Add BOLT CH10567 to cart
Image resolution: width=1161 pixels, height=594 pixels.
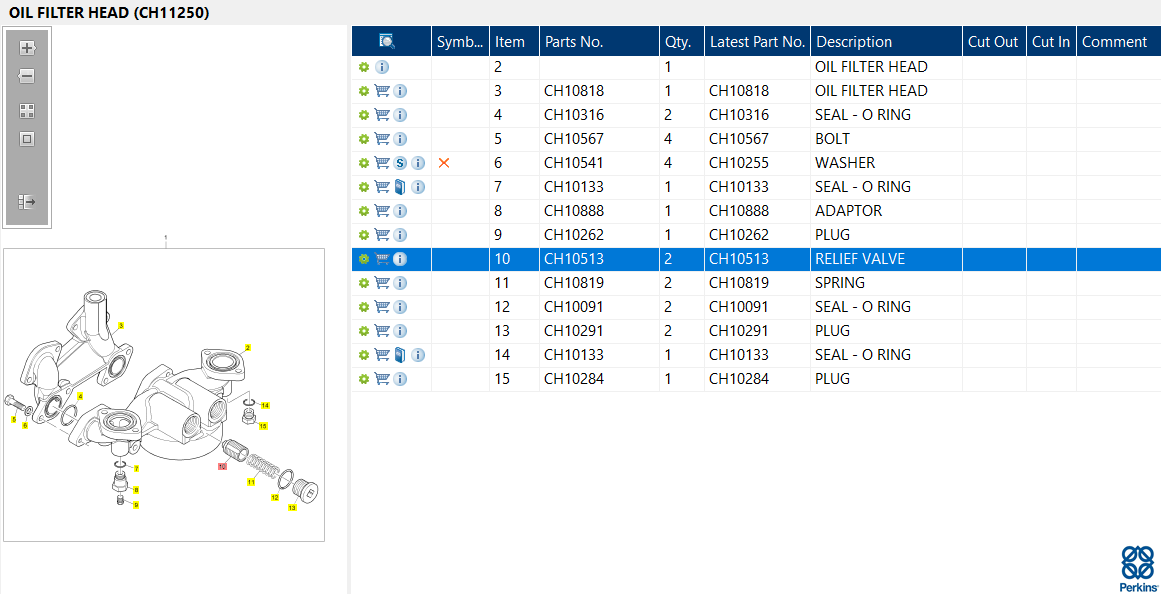coord(382,139)
